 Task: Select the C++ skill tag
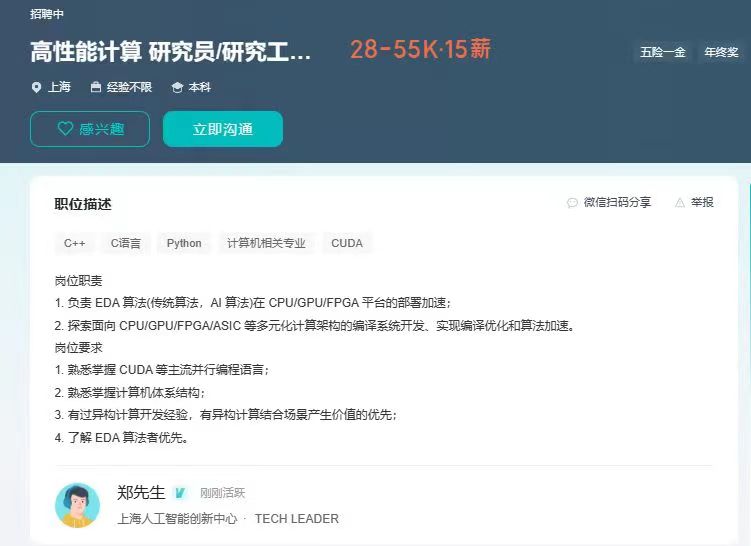pos(74,243)
